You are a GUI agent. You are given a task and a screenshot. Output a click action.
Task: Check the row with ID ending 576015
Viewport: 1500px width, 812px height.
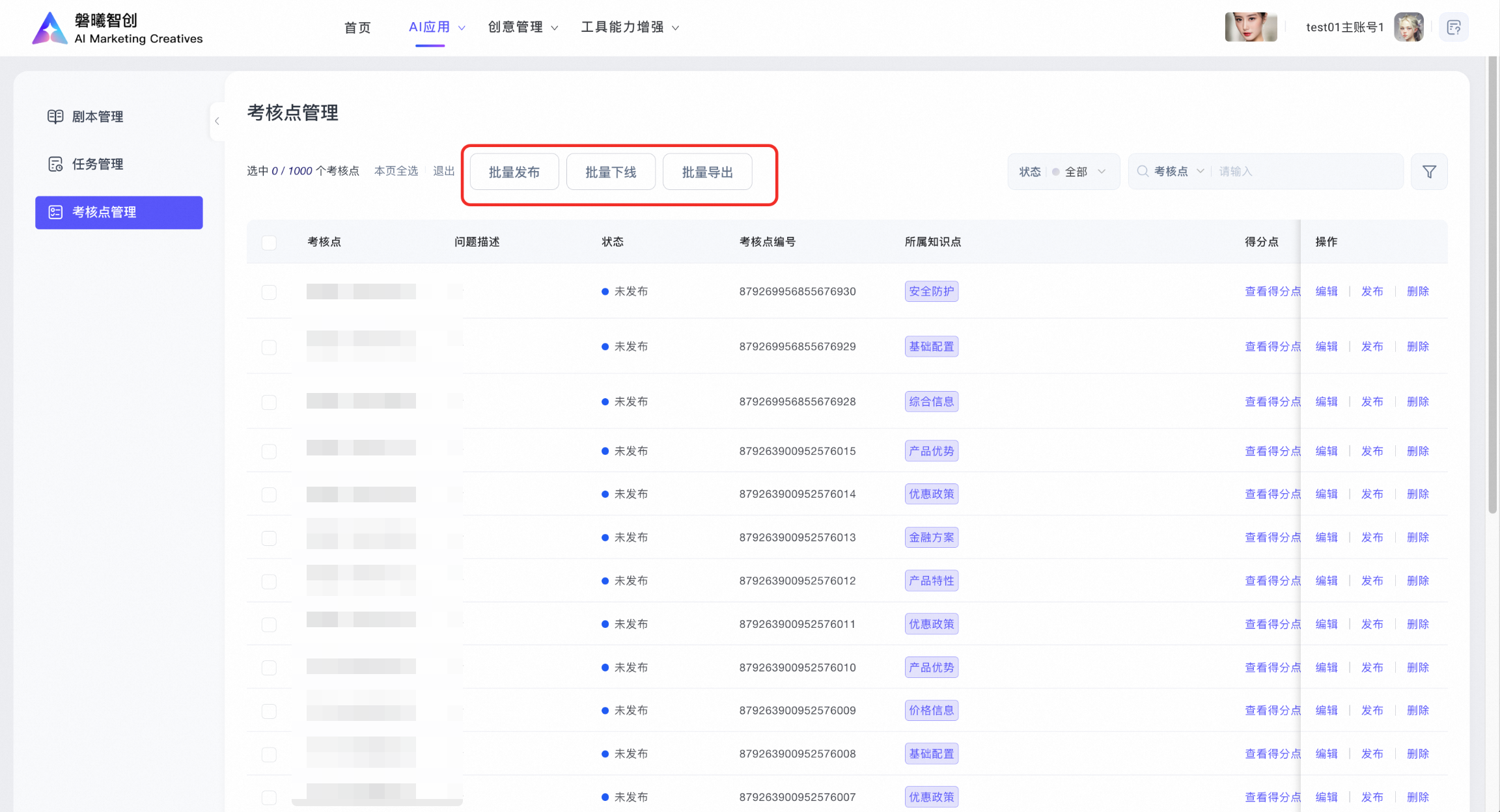pos(269,452)
